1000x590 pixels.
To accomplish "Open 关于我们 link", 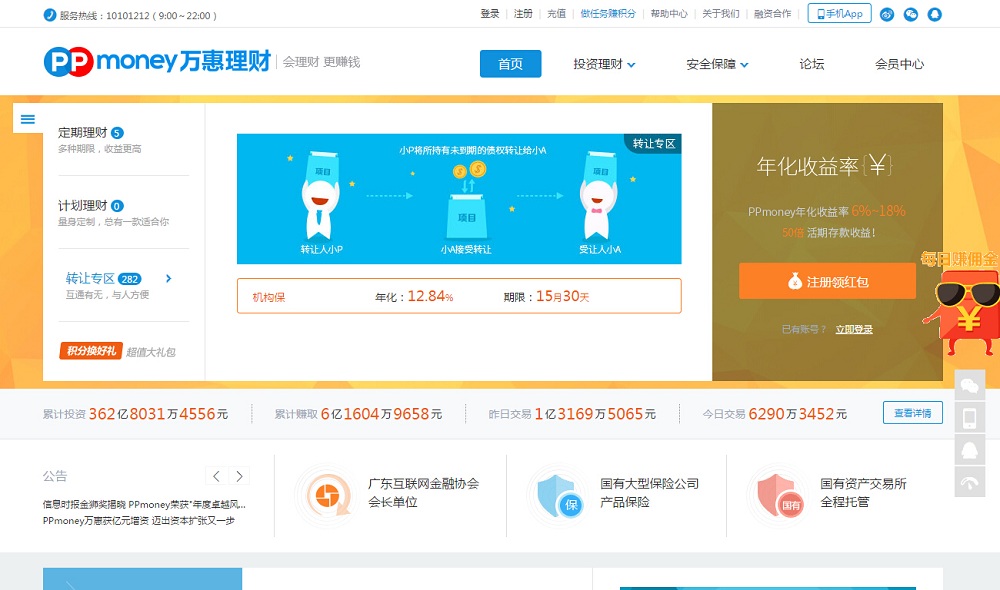I will [721, 13].
